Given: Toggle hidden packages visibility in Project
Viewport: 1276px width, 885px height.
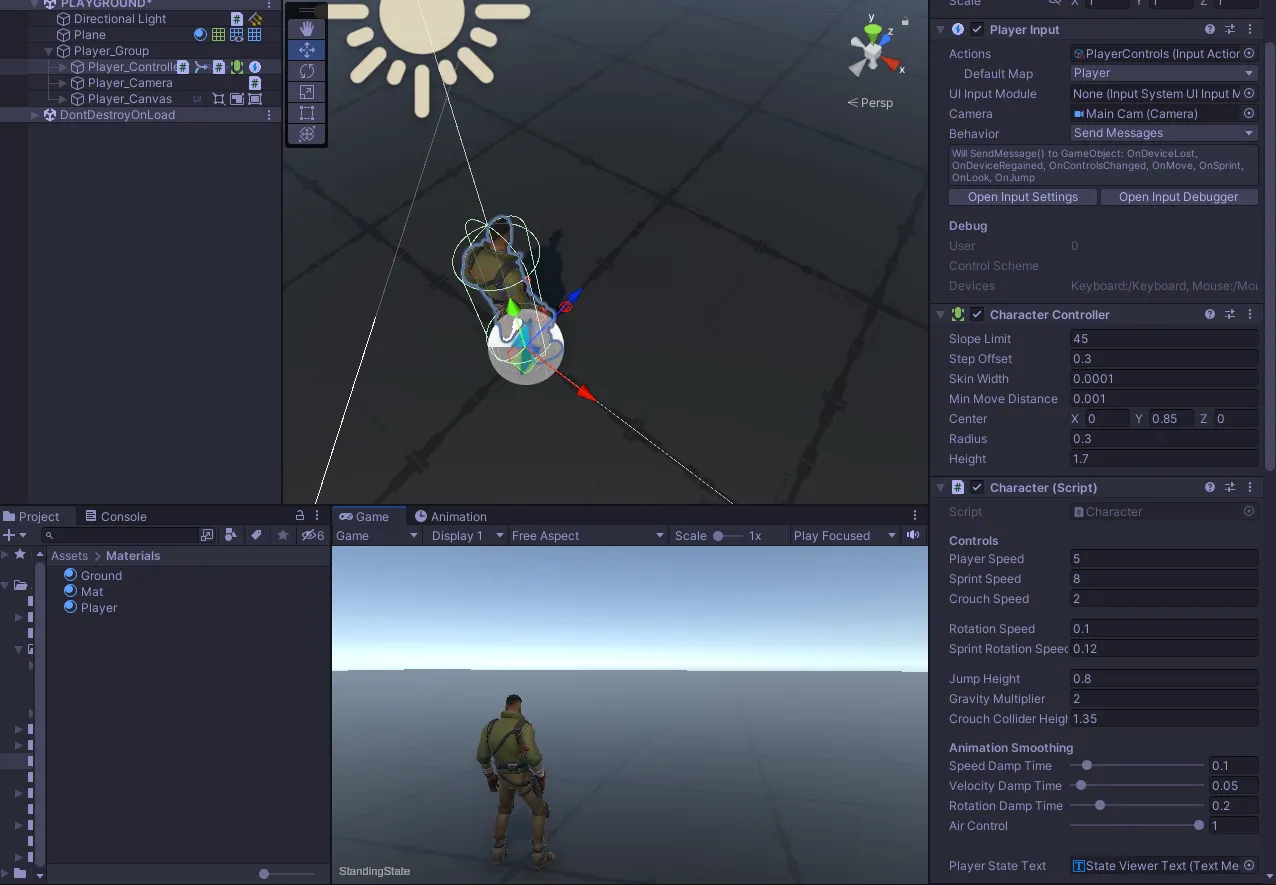Looking at the screenshot, I should point(313,535).
